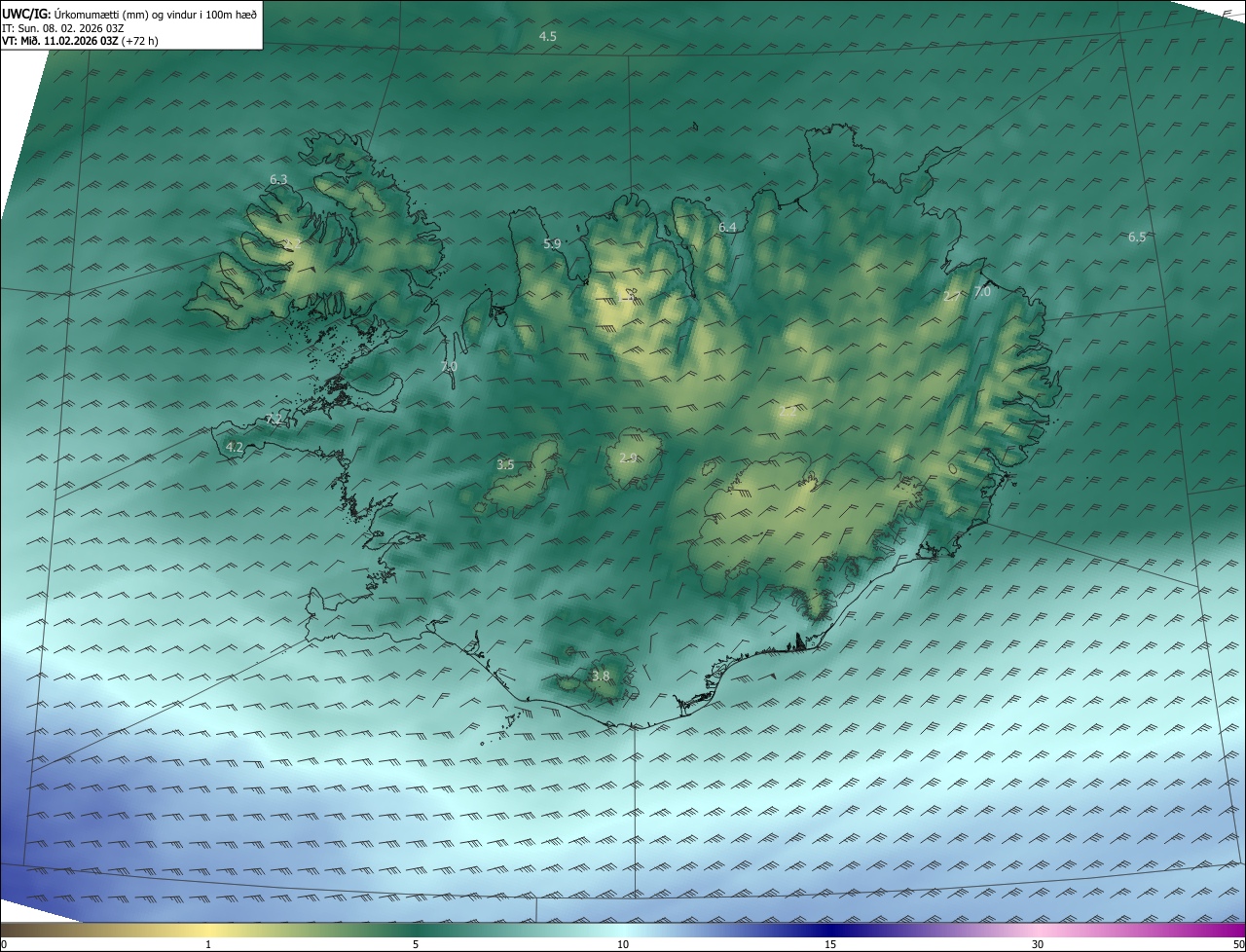Click the UWC/IG Úrkomumætti title line
The height and width of the screenshot is (952, 1246).
coord(129,14)
